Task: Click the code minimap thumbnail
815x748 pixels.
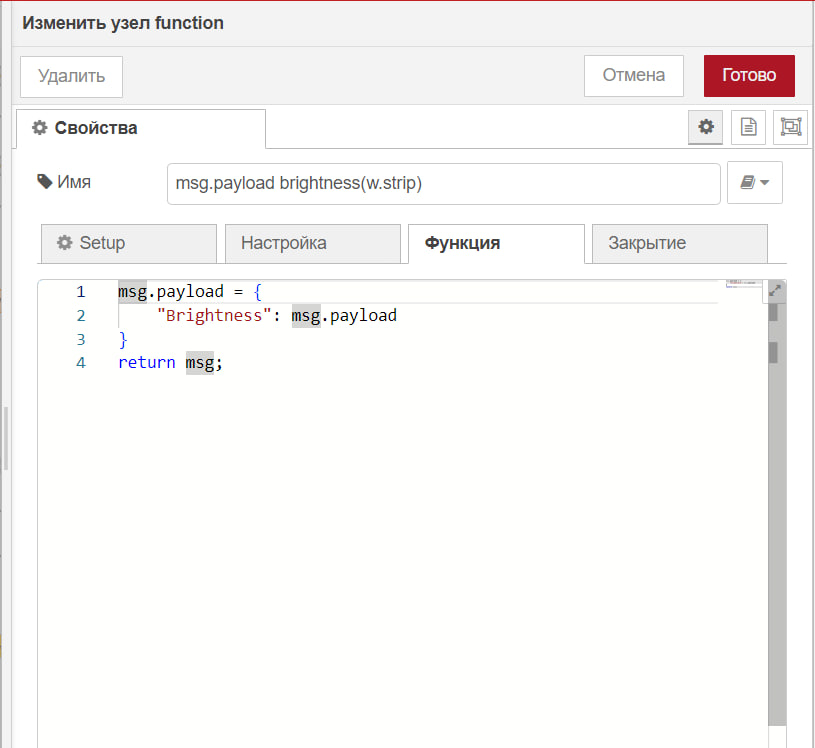Action: 743,284
